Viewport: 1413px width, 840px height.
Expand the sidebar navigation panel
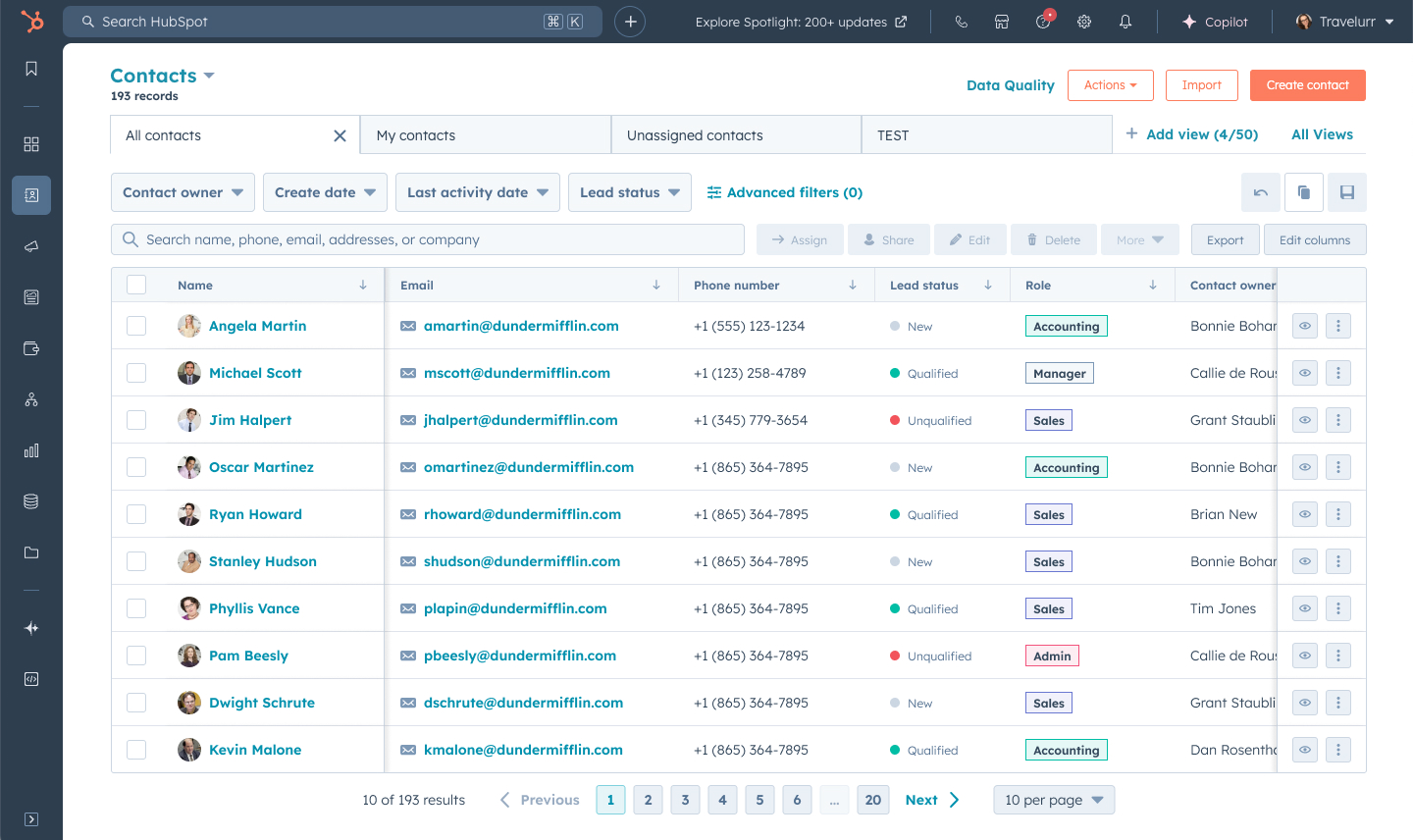point(31,819)
